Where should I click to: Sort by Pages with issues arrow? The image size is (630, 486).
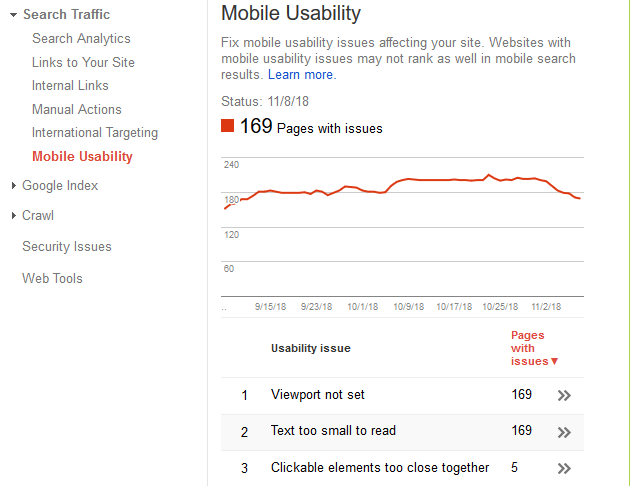coord(554,361)
